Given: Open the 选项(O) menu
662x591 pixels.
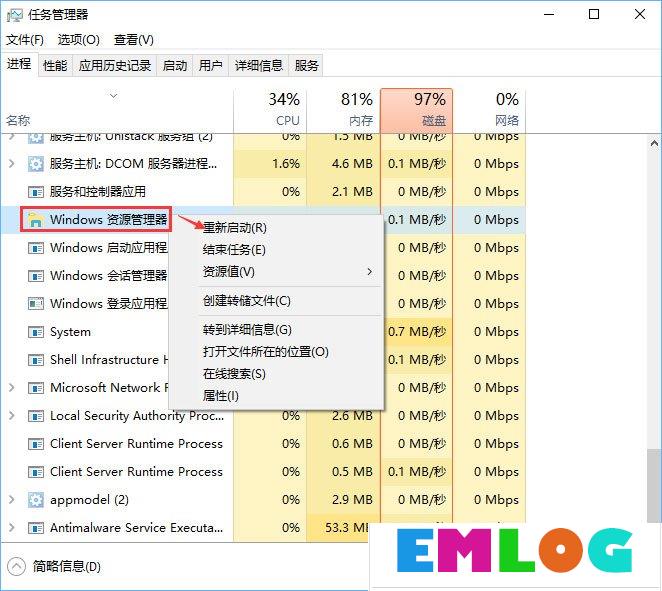Looking at the screenshot, I should 79,40.
